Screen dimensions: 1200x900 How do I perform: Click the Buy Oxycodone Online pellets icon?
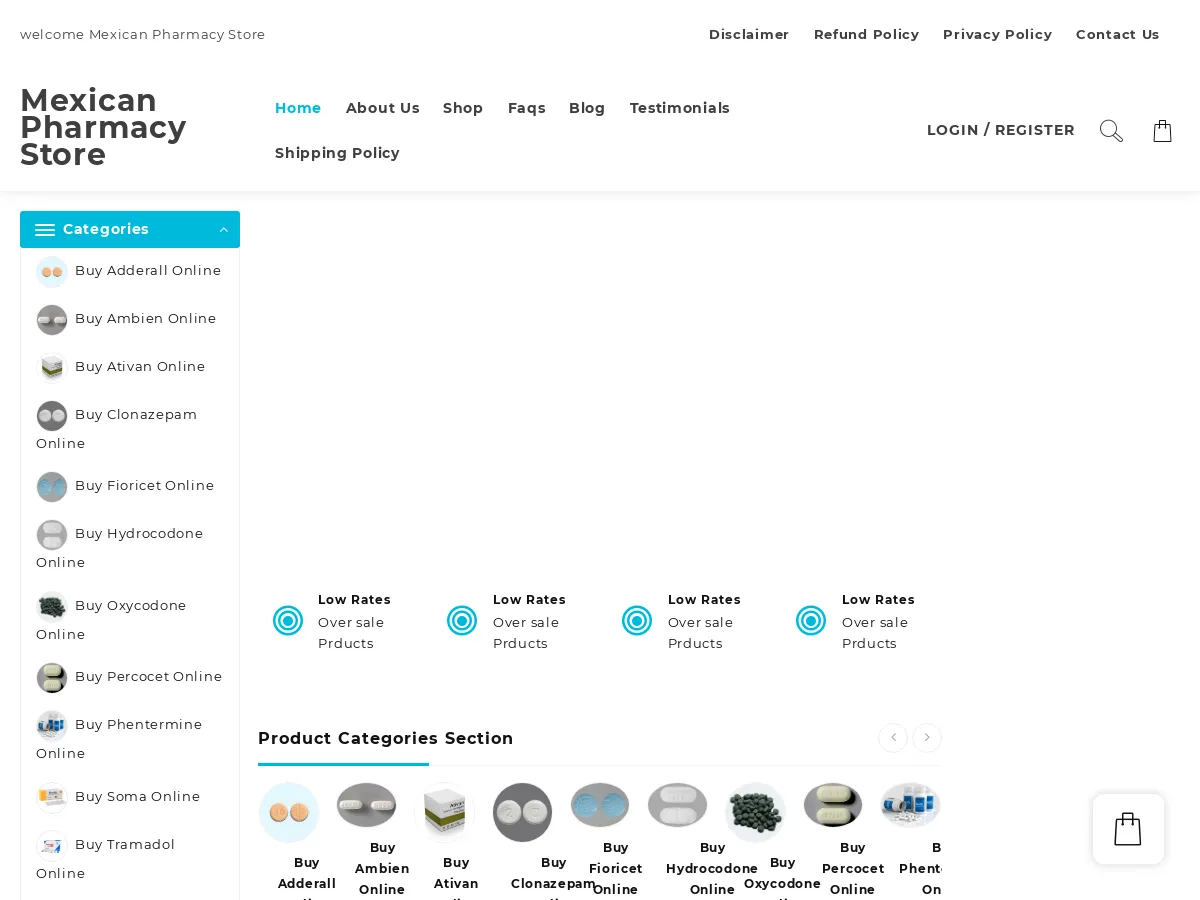[52, 607]
